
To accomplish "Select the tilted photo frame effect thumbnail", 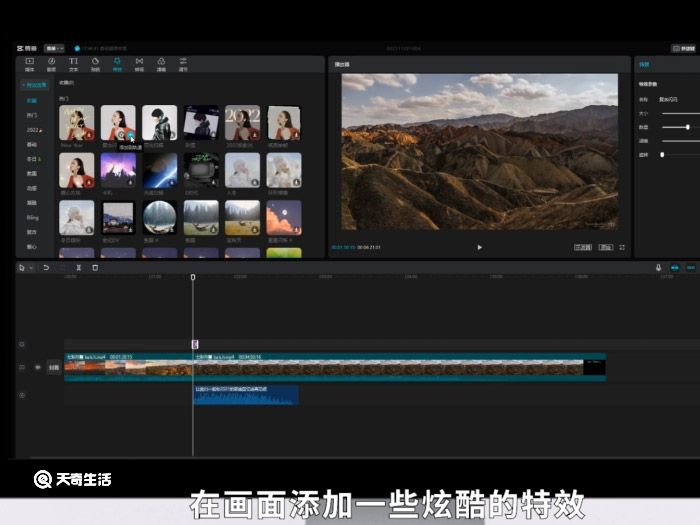I will [x=201, y=123].
